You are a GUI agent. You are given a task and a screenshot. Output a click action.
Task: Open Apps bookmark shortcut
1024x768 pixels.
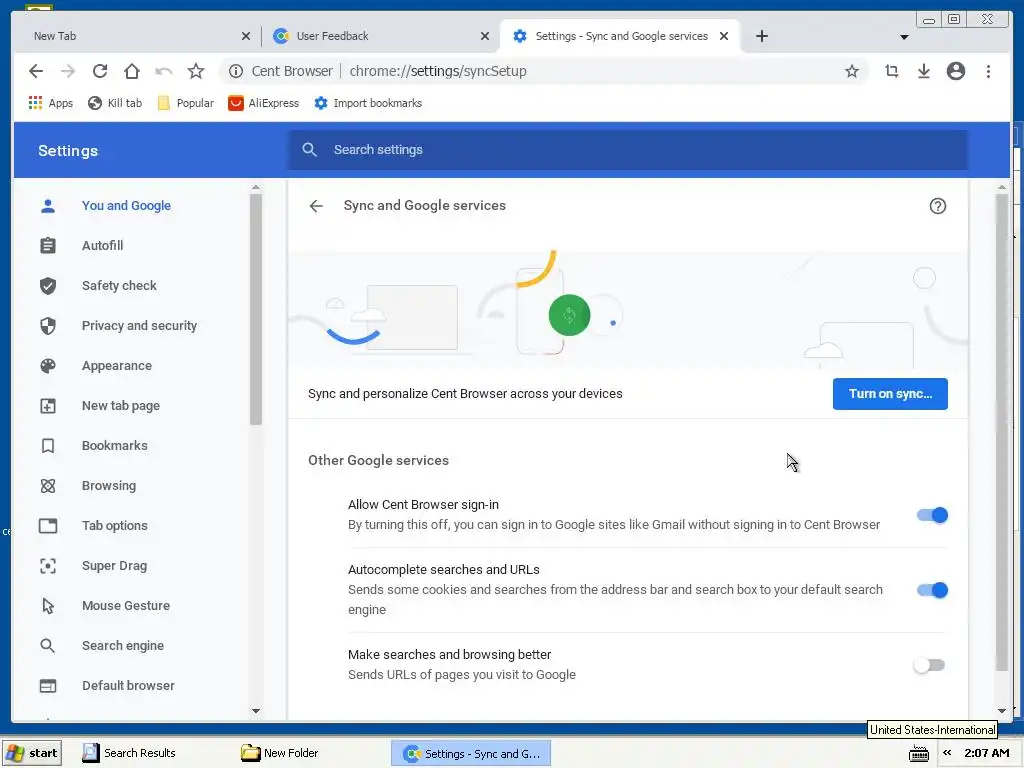tap(51, 103)
